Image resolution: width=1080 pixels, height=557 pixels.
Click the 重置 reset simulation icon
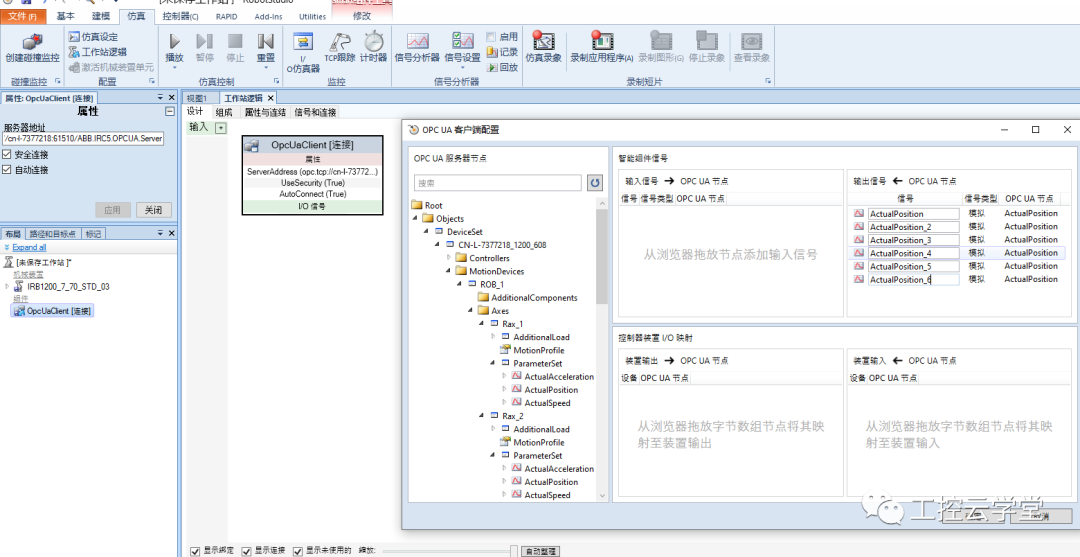[x=266, y=41]
